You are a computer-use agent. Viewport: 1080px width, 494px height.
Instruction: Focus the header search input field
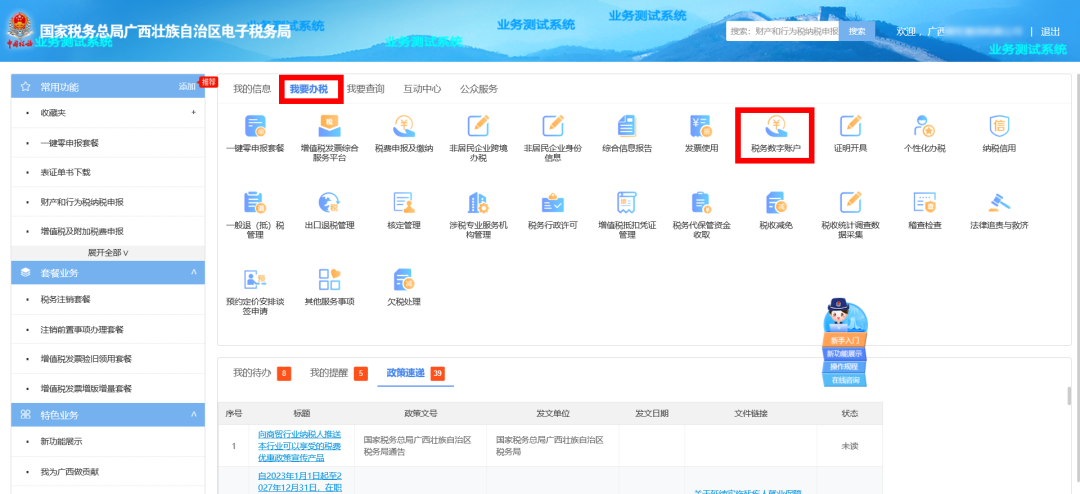tap(782, 31)
